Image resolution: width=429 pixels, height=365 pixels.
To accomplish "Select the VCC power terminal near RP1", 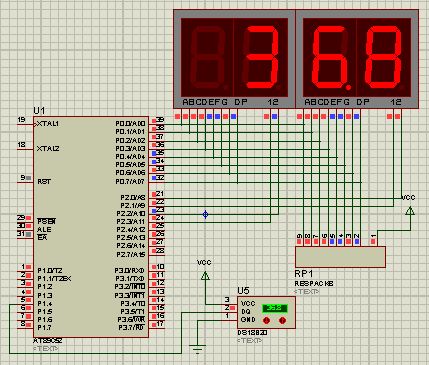I will pyautogui.click(x=410, y=211).
